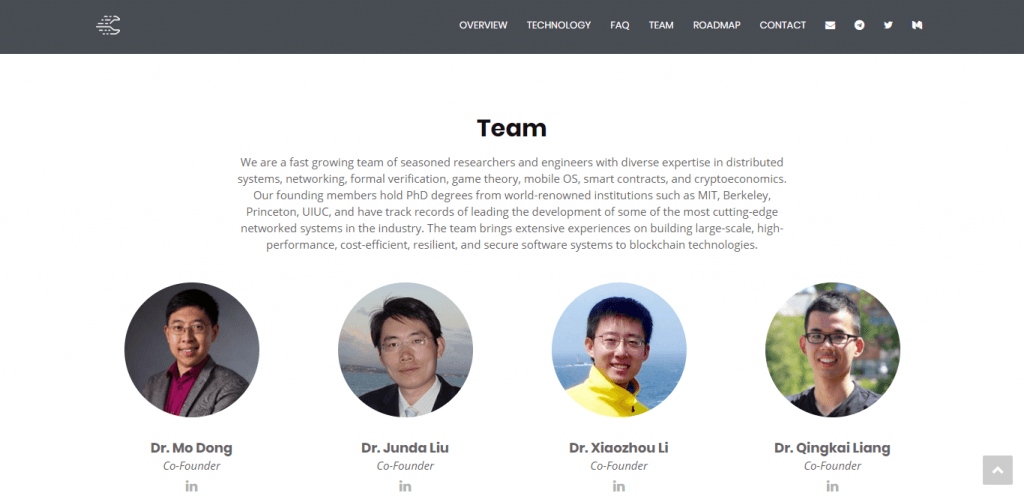Click the scroll-to-top arrow button
1024x496 pixels.
[997, 470]
